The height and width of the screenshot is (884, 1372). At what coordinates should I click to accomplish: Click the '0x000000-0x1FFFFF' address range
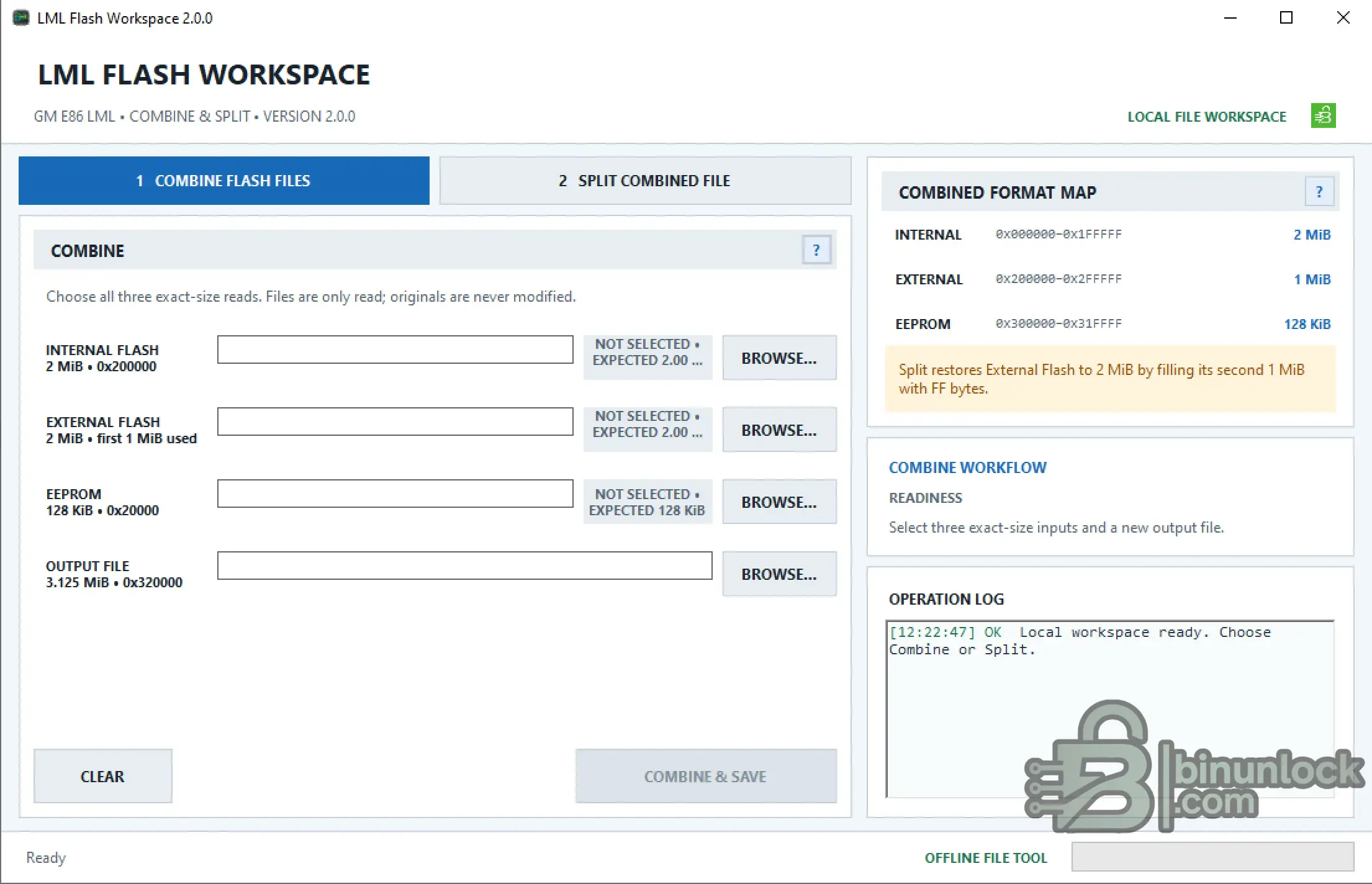click(x=1058, y=234)
